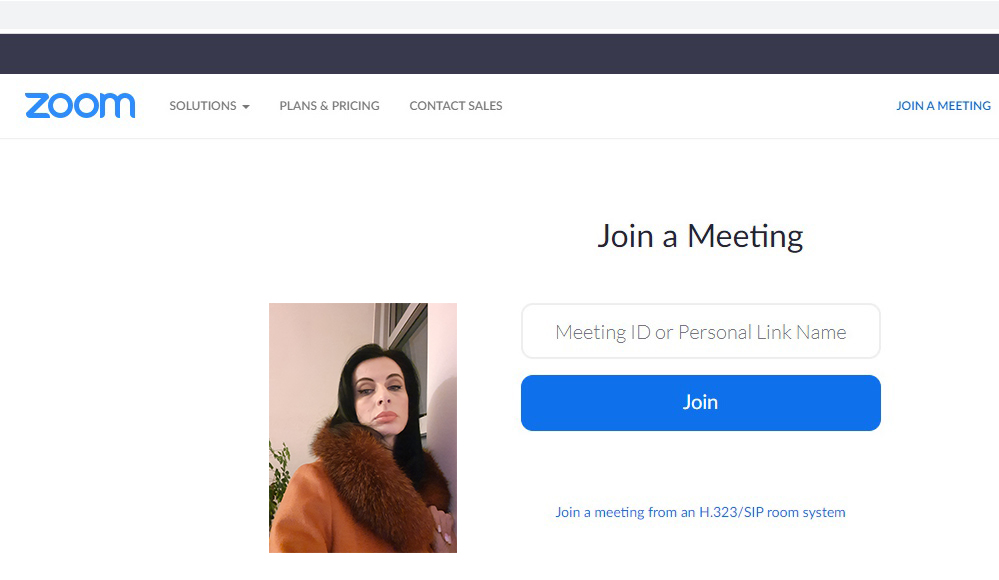This screenshot has height=580, width=999.
Task: Click the green plant in the photo
Action: point(278,478)
